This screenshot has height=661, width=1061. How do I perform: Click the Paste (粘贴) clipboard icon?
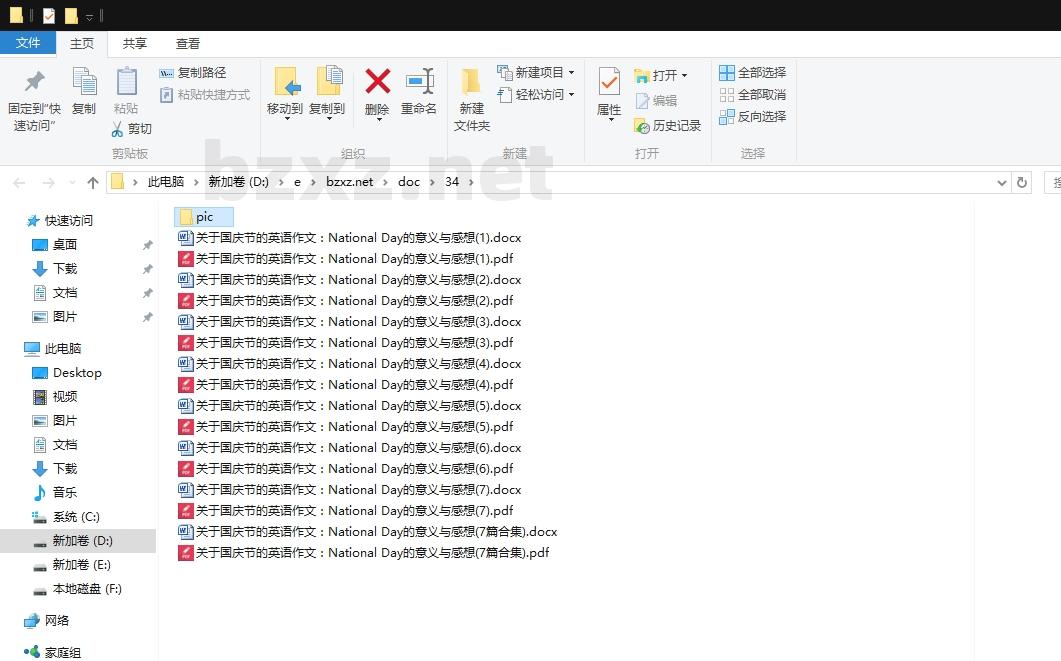(126, 82)
